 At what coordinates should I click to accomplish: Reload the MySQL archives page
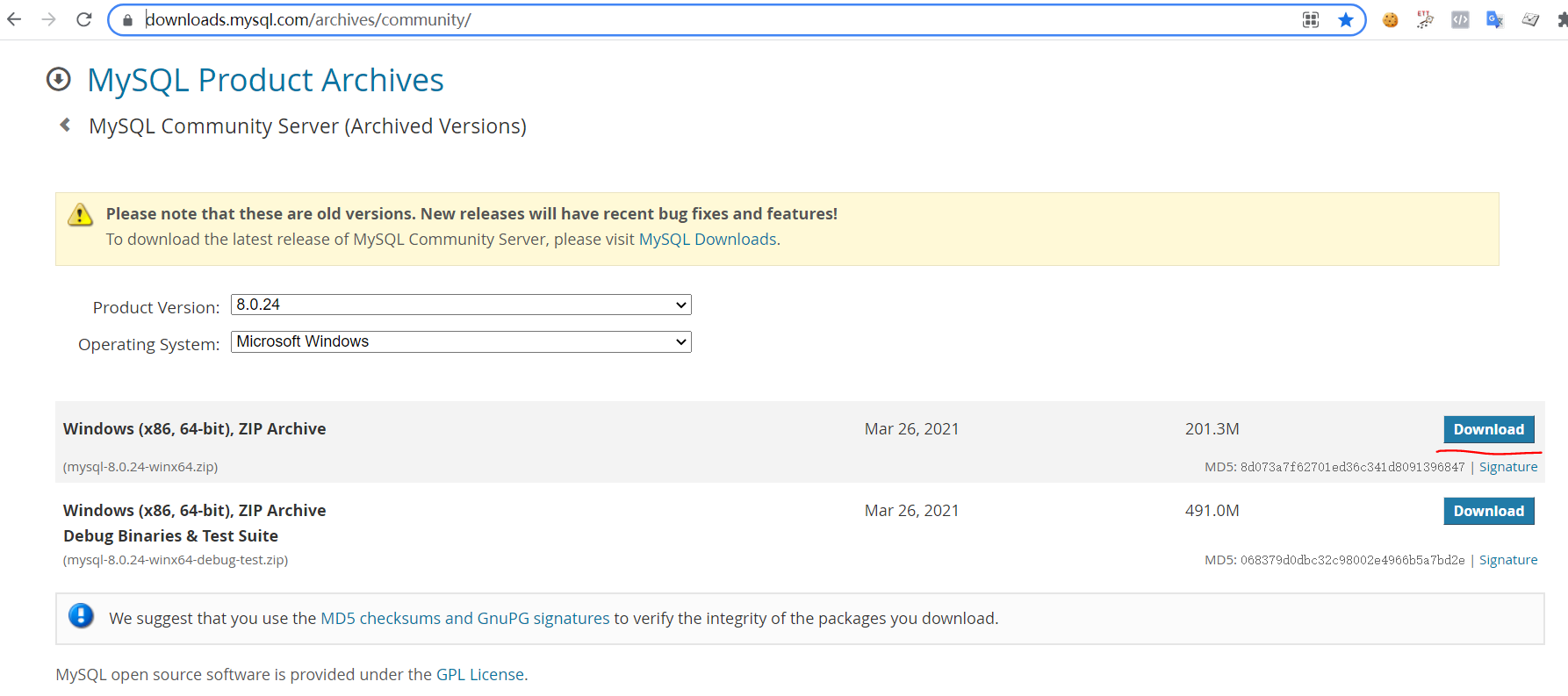[x=84, y=19]
